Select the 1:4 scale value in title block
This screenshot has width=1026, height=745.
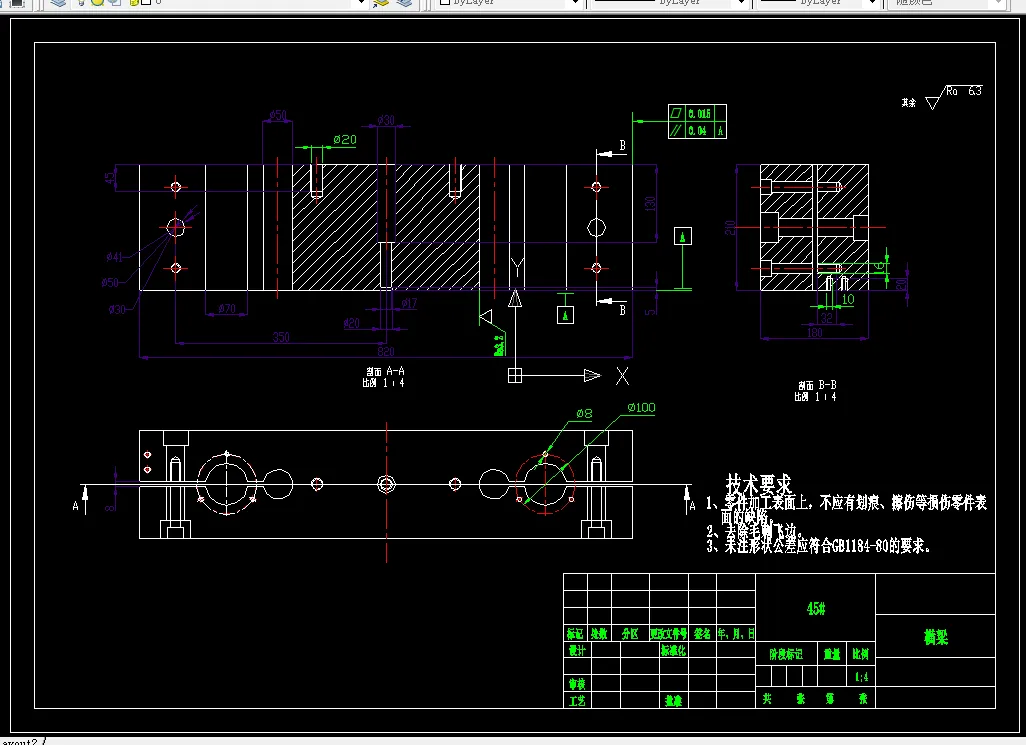tap(862, 677)
